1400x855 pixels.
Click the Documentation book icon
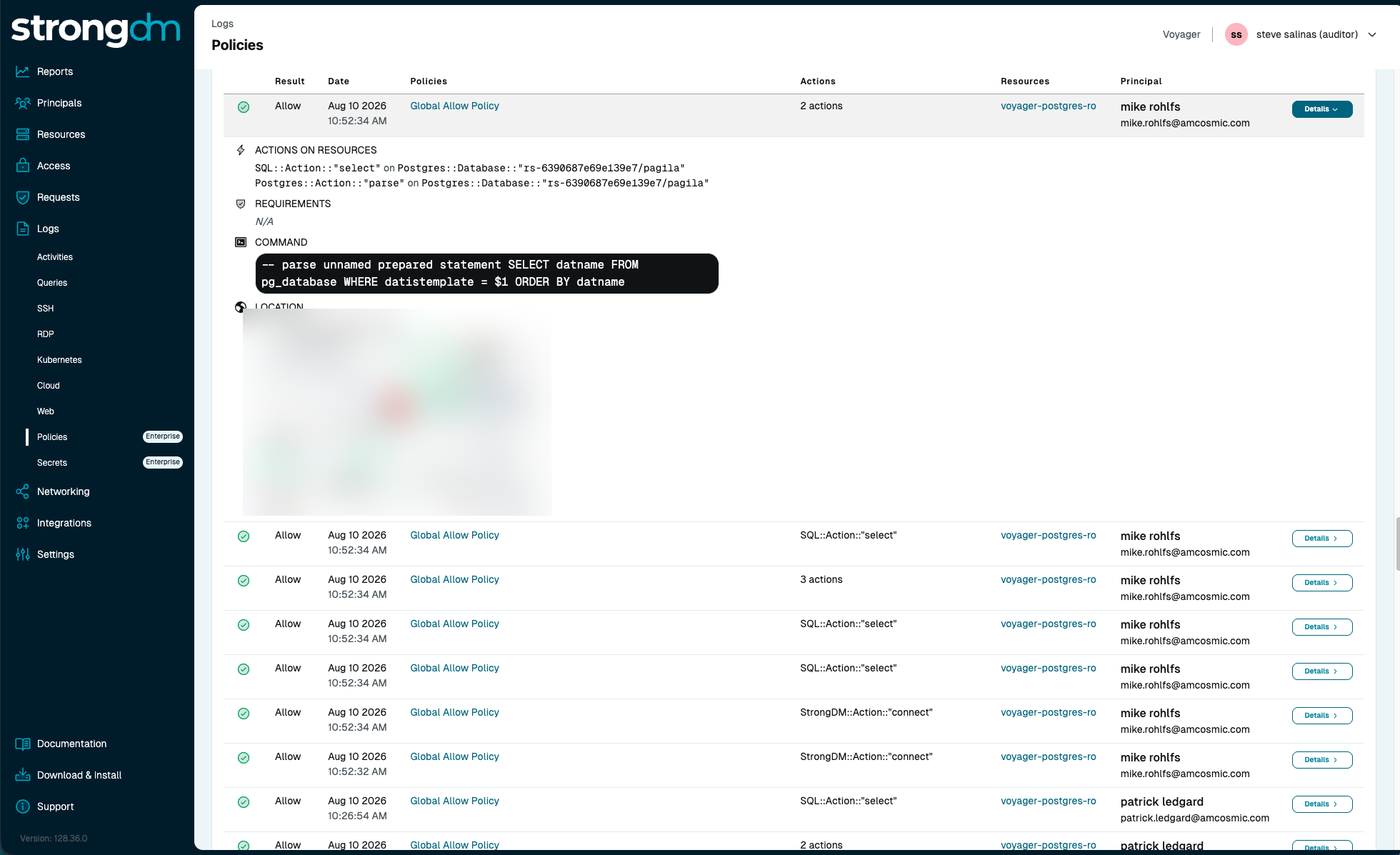tap(23, 744)
